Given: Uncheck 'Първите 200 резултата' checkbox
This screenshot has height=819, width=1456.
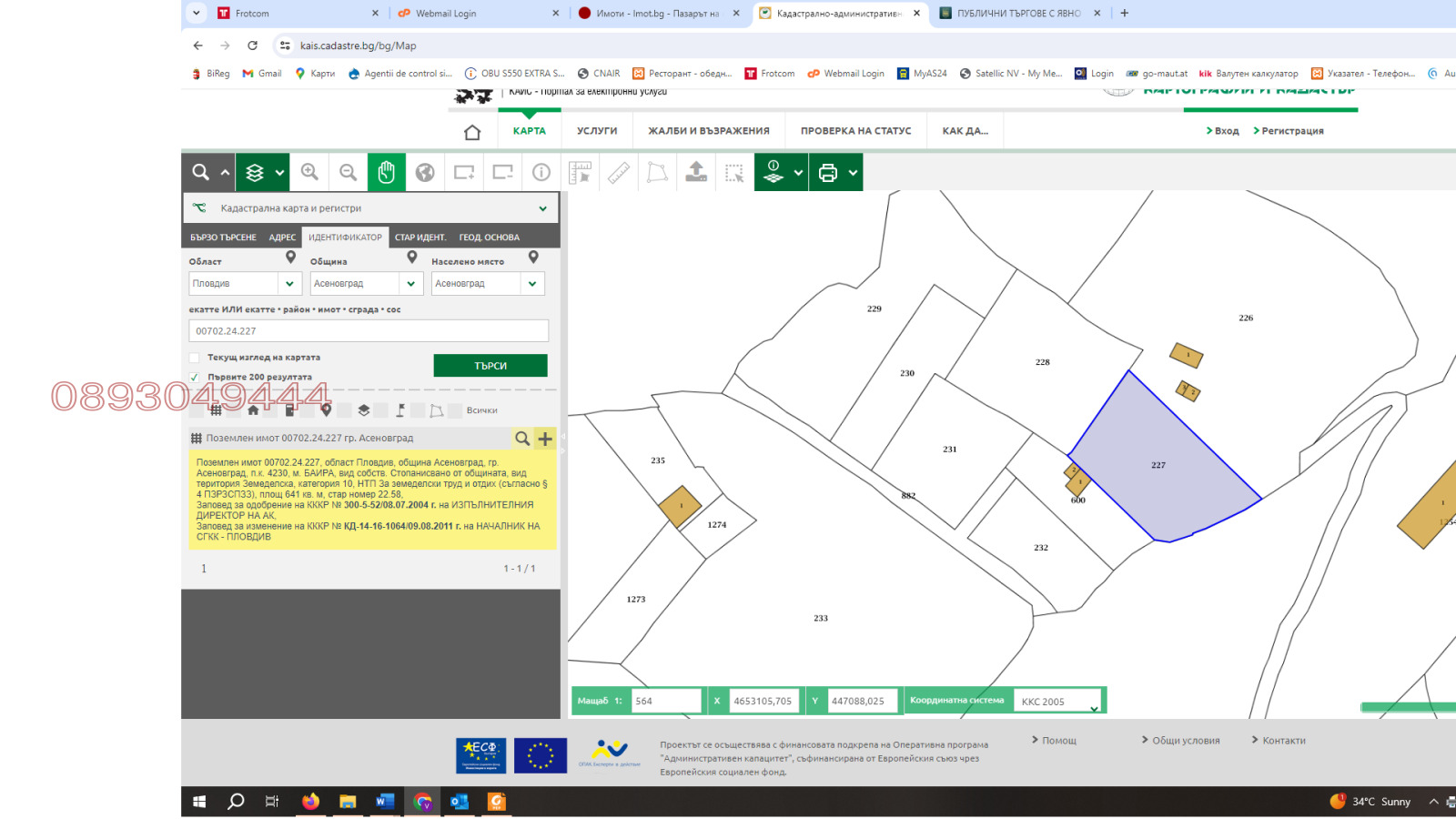Looking at the screenshot, I should 195,377.
